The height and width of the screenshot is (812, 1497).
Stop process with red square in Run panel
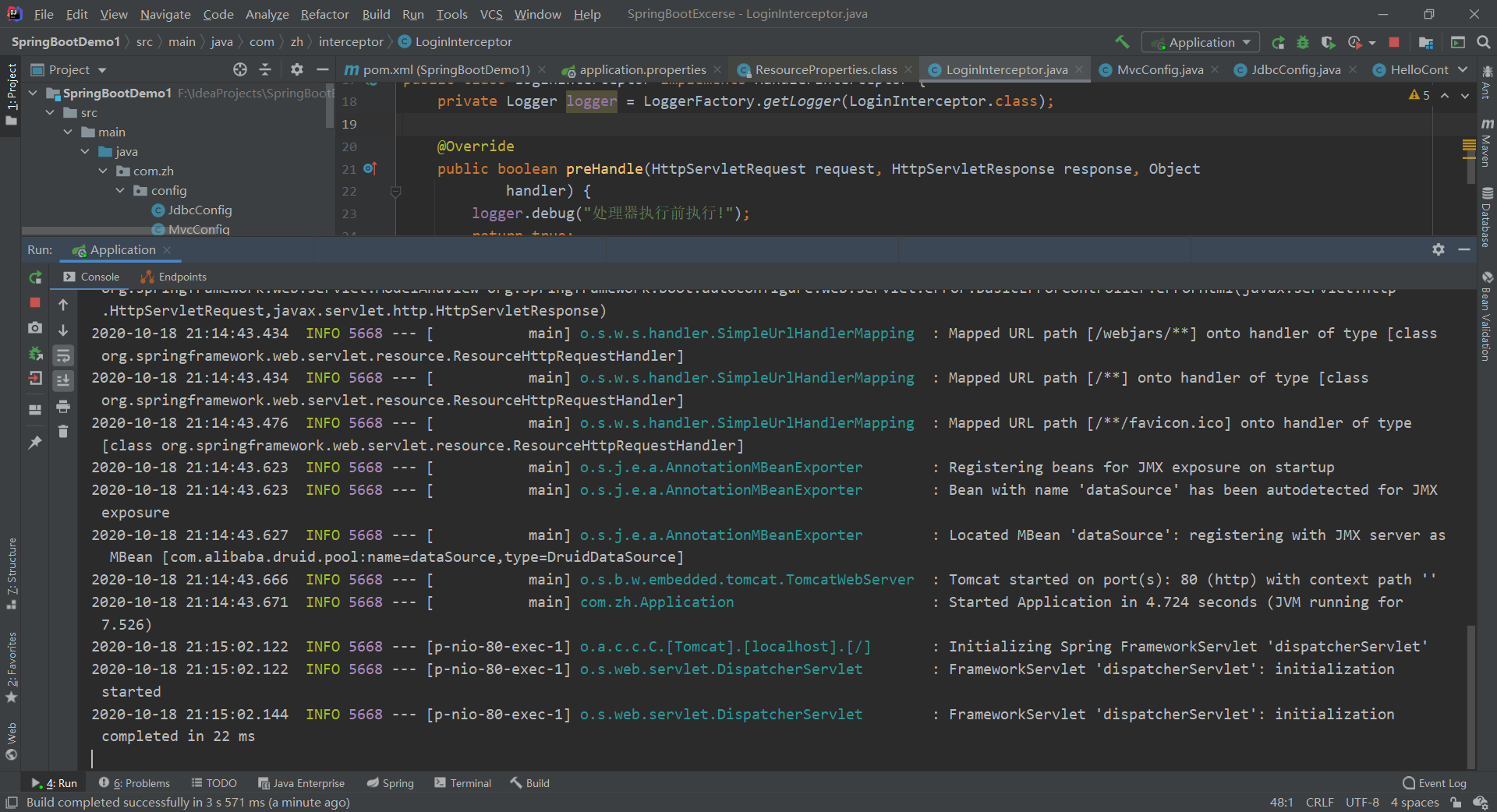(x=35, y=302)
